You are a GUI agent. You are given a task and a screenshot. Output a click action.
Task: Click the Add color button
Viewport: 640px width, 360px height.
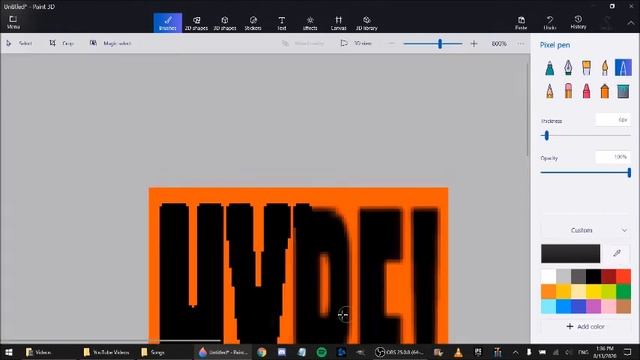tap(585, 327)
